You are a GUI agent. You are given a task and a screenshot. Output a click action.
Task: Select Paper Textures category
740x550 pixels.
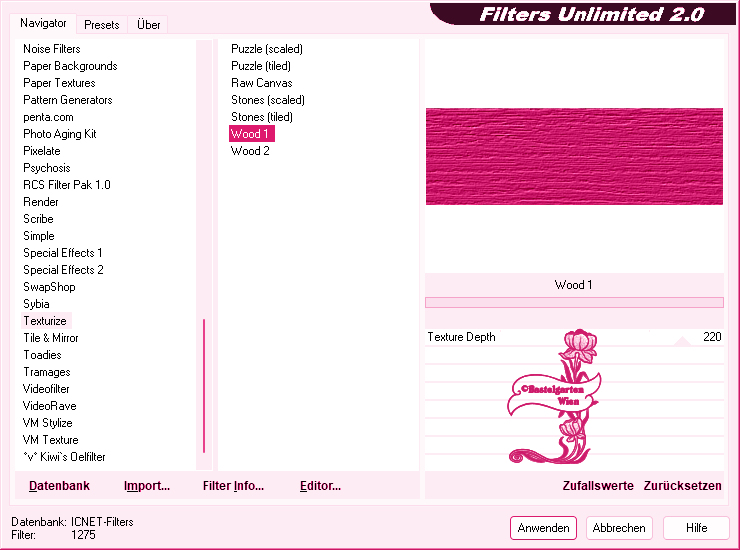point(59,83)
